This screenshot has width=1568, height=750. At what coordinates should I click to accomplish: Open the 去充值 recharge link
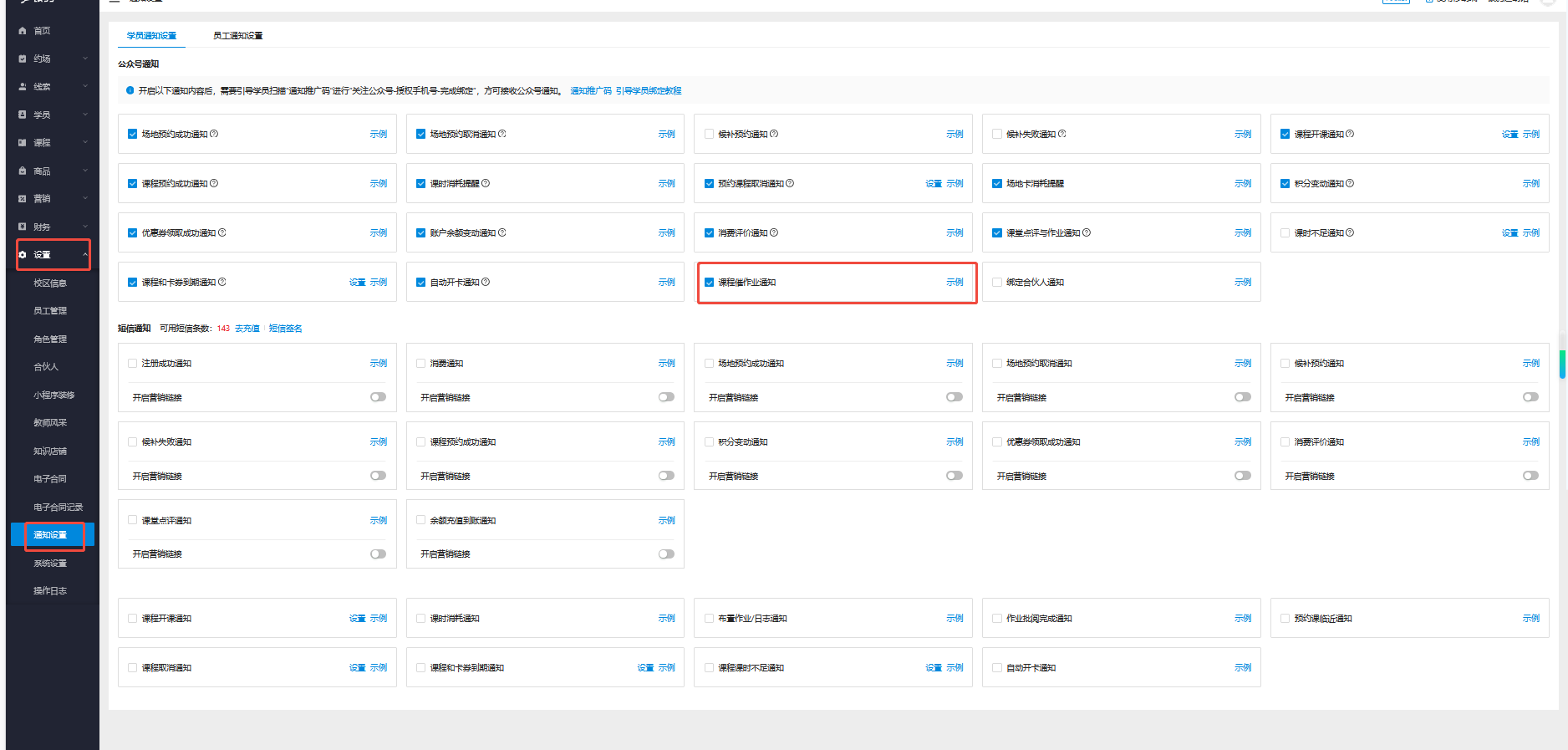tap(247, 329)
